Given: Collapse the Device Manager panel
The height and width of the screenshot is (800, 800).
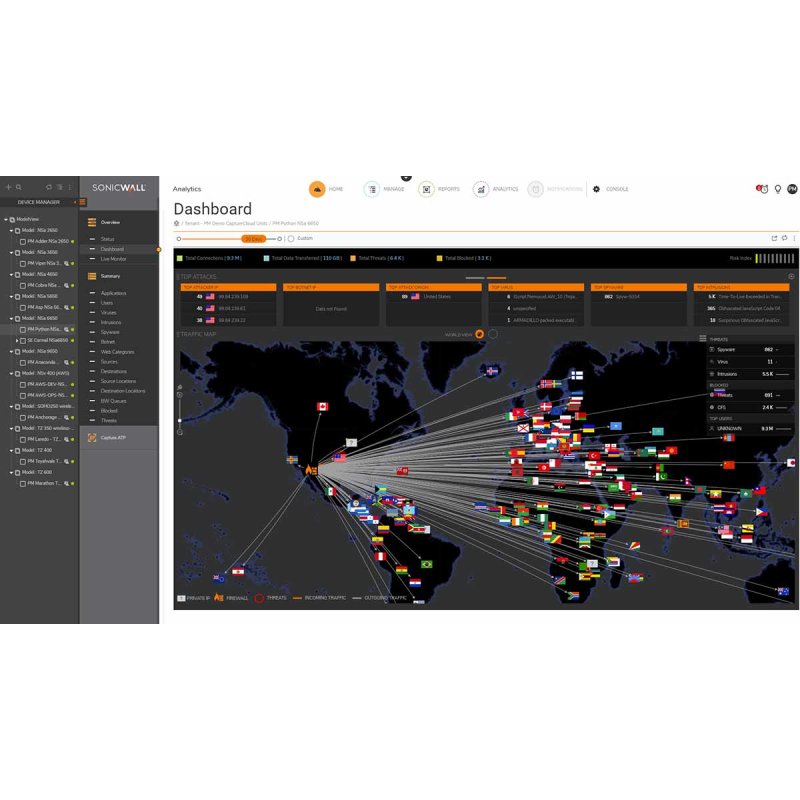Looking at the screenshot, I should 74,202.
